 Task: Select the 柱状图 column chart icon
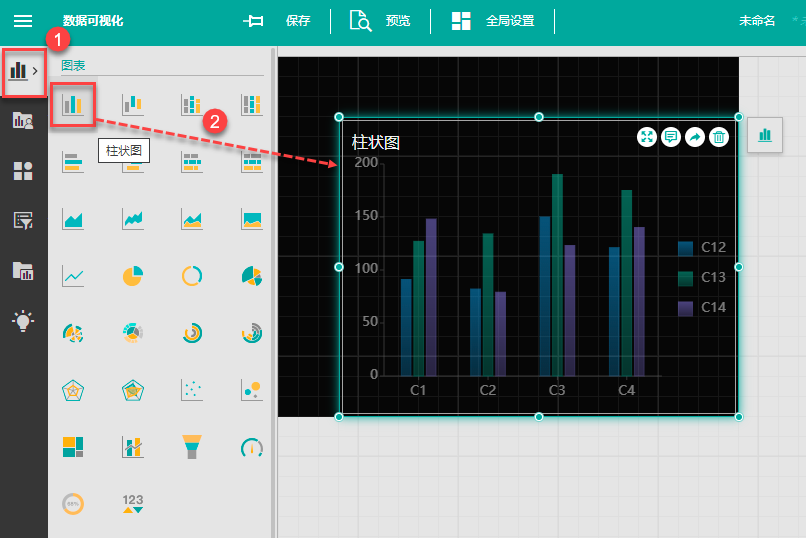click(x=72, y=104)
